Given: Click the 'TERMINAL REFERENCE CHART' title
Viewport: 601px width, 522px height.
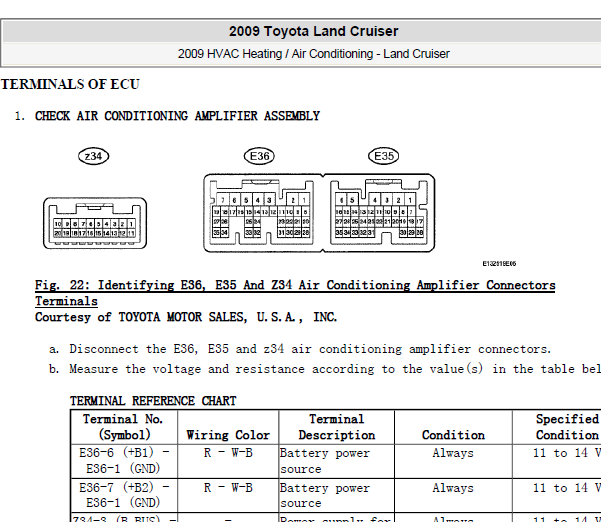Looking at the screenshot, I should pos(153,401).
